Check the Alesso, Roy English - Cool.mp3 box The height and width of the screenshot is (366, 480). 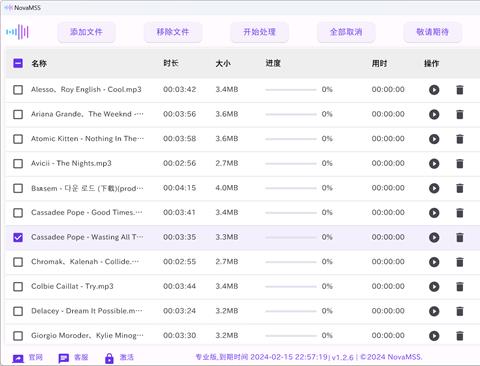coord(18,90)
